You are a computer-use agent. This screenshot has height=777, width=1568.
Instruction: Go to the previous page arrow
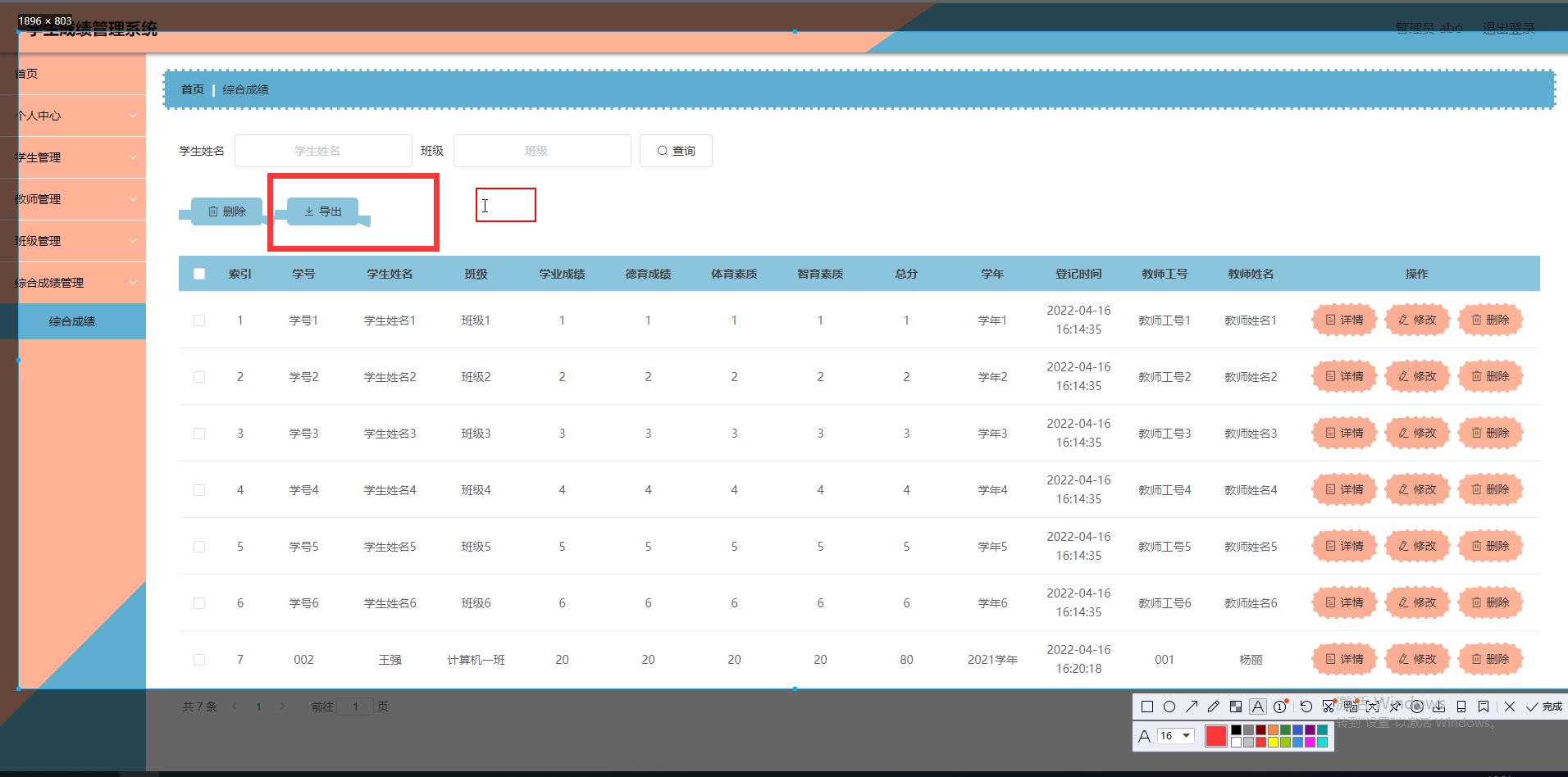235,707
